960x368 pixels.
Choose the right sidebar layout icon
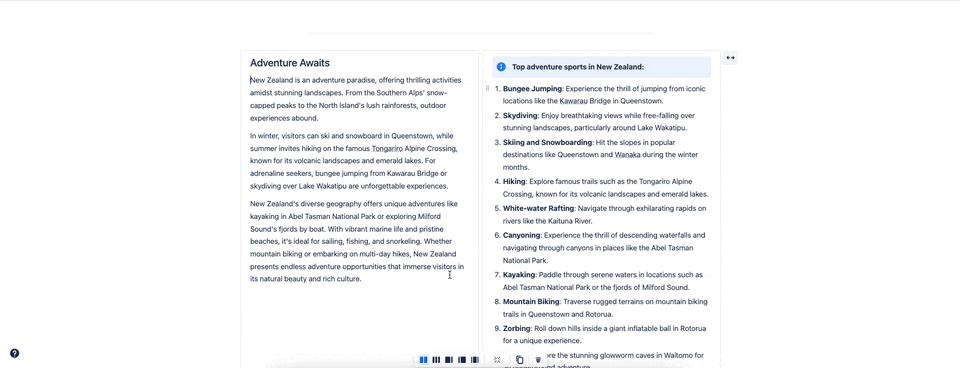point(449,360)
